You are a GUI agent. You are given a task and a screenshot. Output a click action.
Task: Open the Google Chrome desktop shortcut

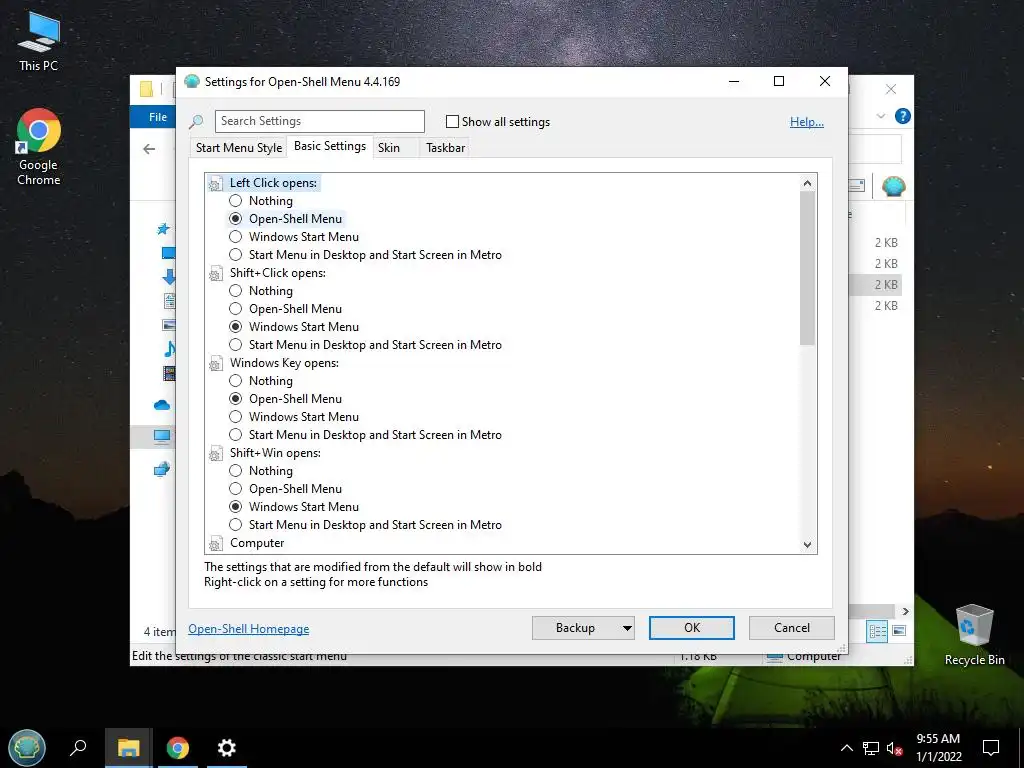[x=38, y=147]
